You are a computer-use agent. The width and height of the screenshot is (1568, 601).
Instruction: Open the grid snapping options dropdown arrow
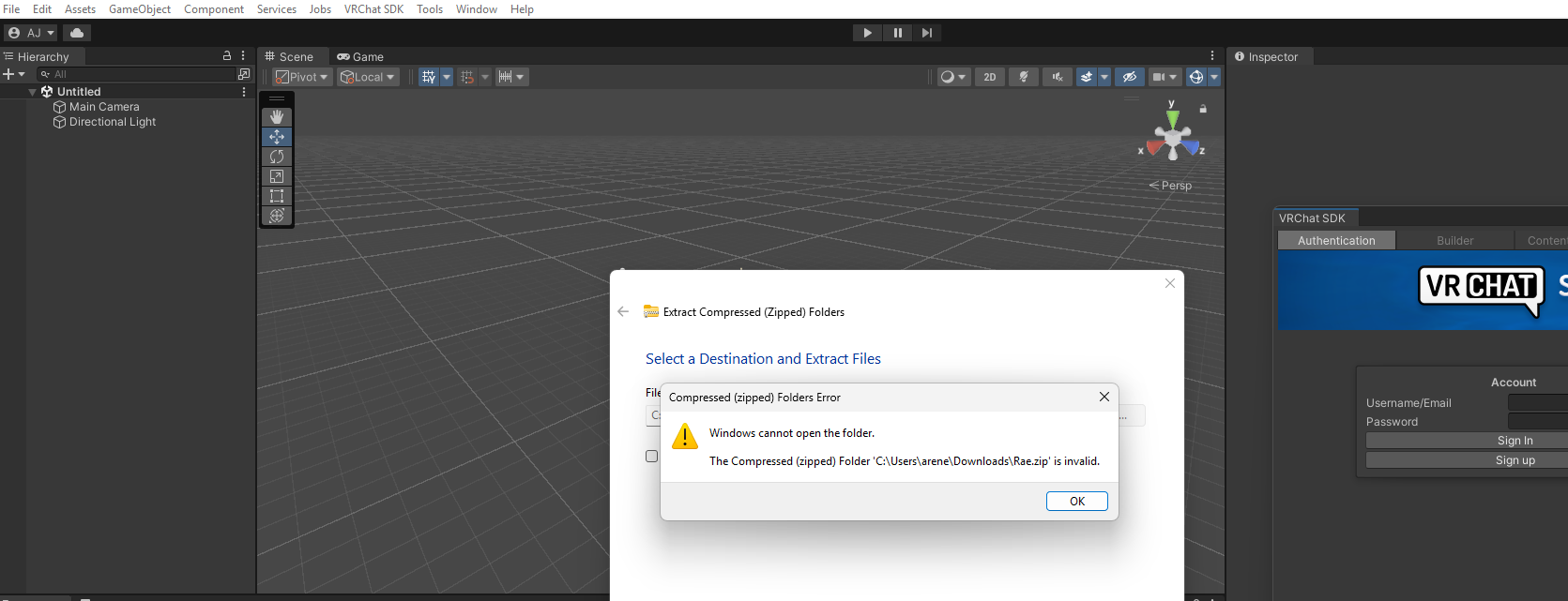485,77
